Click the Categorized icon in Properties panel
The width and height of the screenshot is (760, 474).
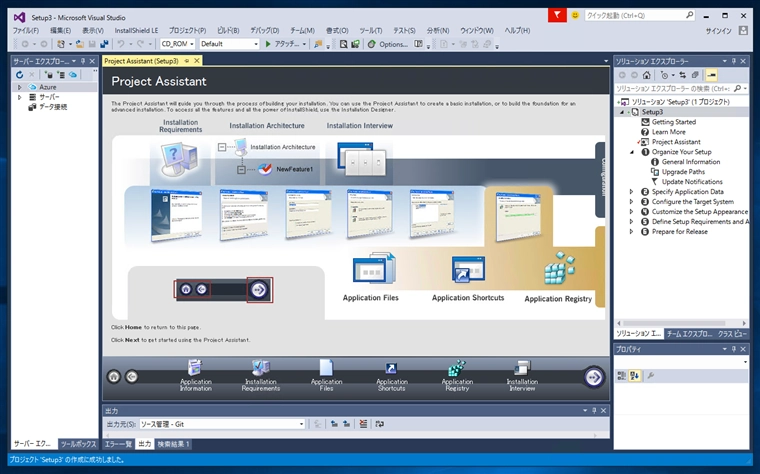[621, 376]
